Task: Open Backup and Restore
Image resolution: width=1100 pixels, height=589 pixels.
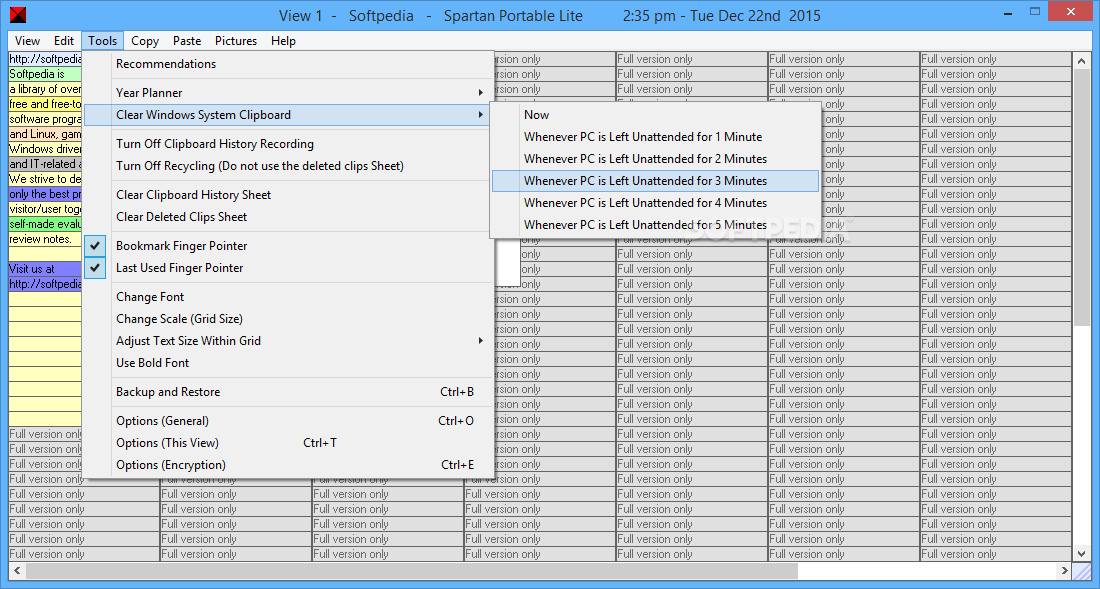Action: [x=288, y=392]
